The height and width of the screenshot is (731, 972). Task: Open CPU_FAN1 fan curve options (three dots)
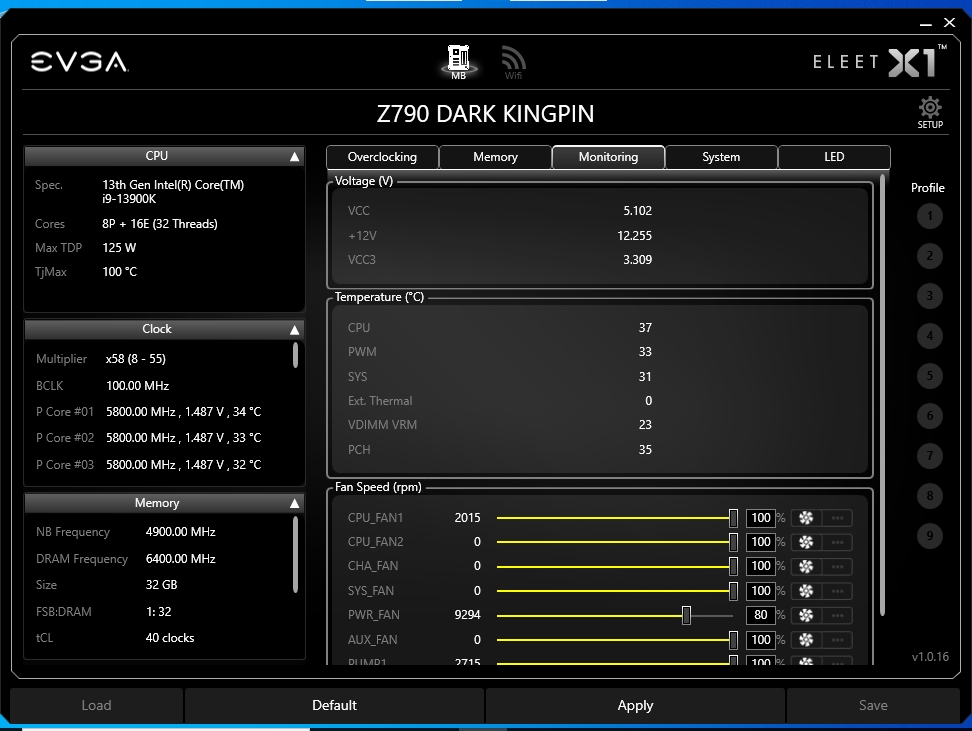[837, 518]
